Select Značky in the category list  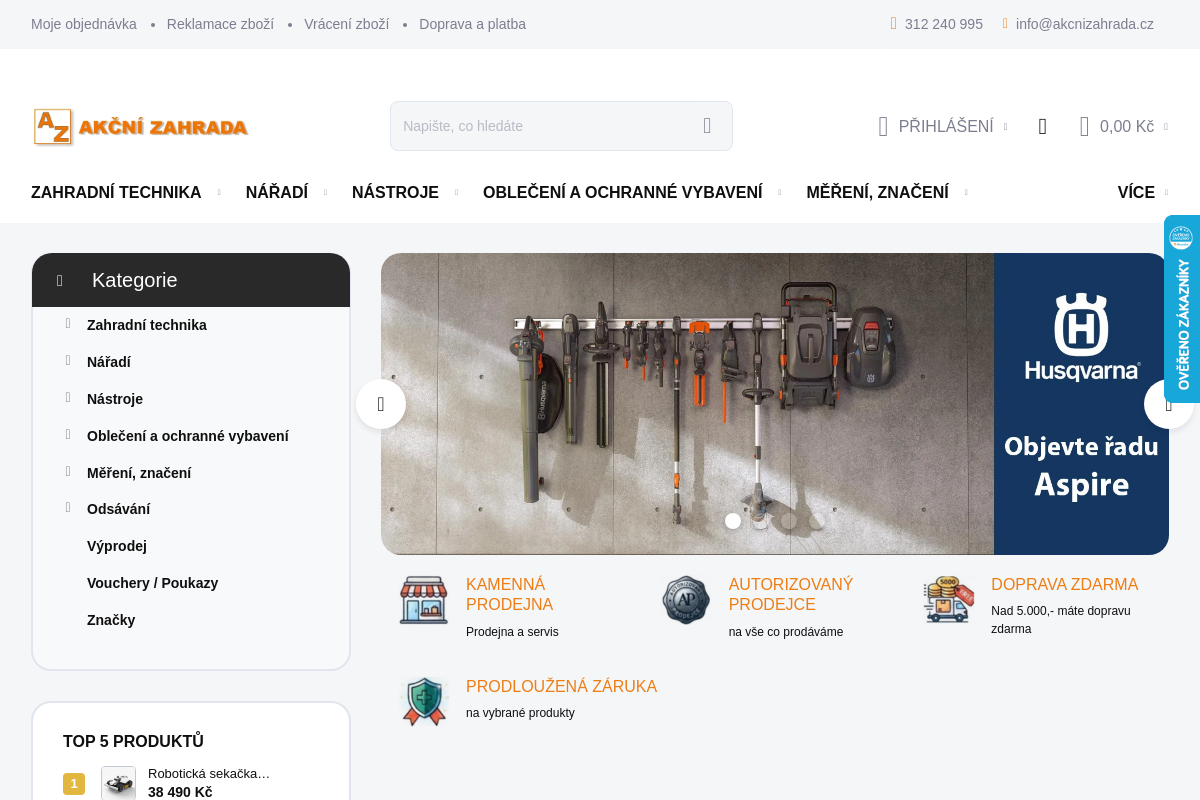coord(111,620)
